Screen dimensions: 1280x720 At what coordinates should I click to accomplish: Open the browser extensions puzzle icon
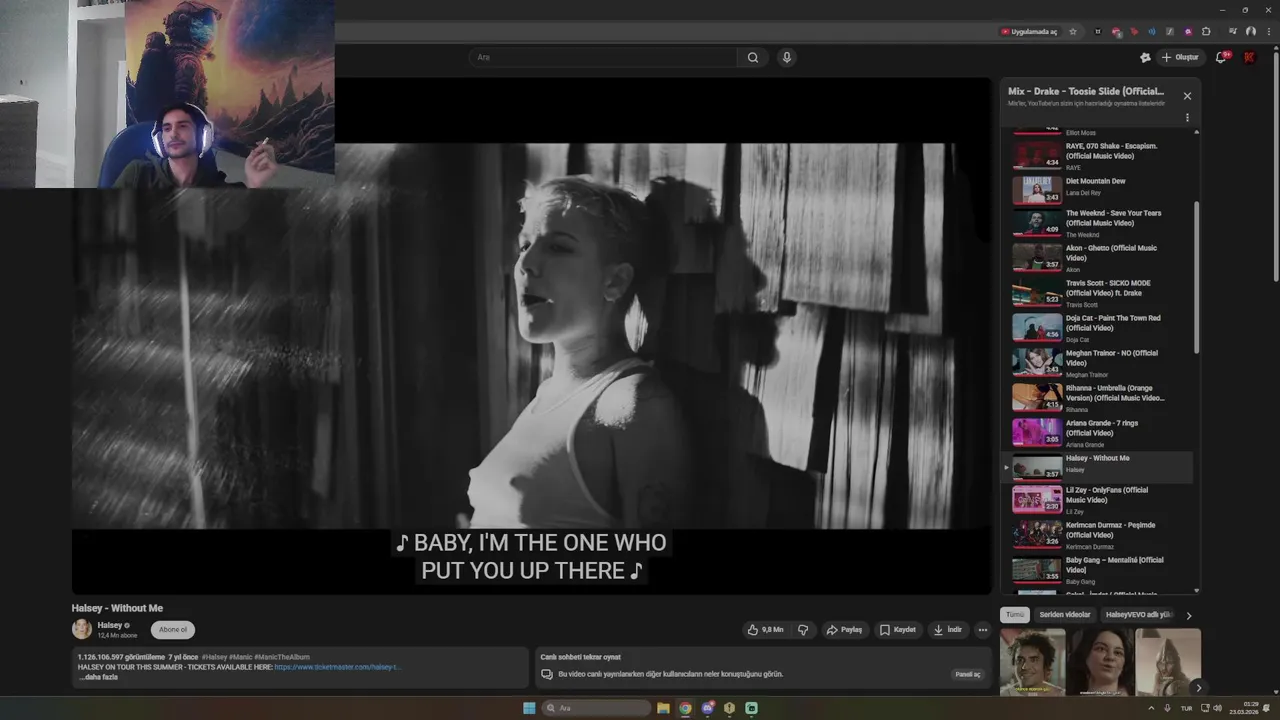pos(1206,31)
